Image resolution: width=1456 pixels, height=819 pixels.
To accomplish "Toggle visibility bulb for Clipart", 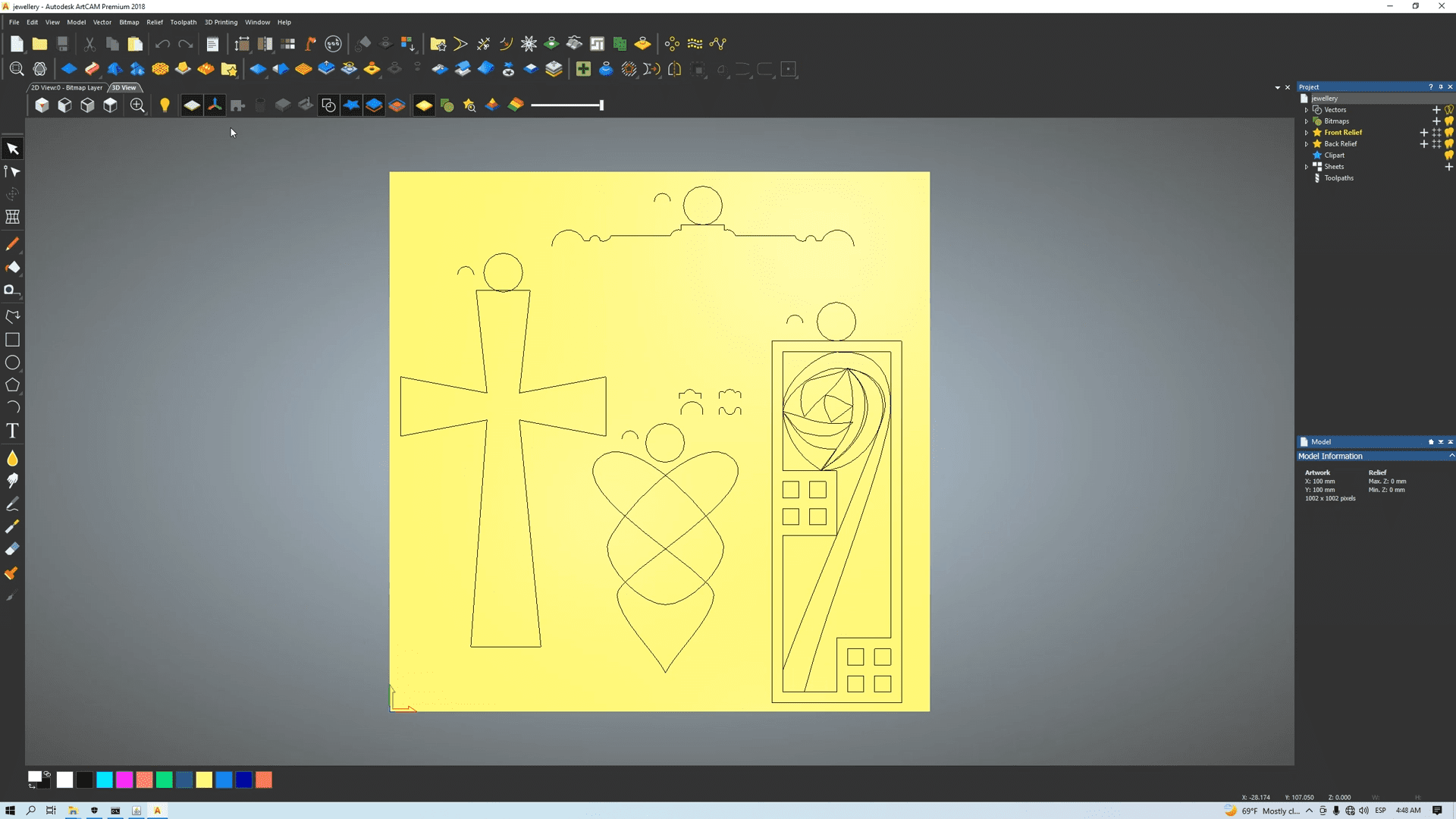I will pos(1449,155).
